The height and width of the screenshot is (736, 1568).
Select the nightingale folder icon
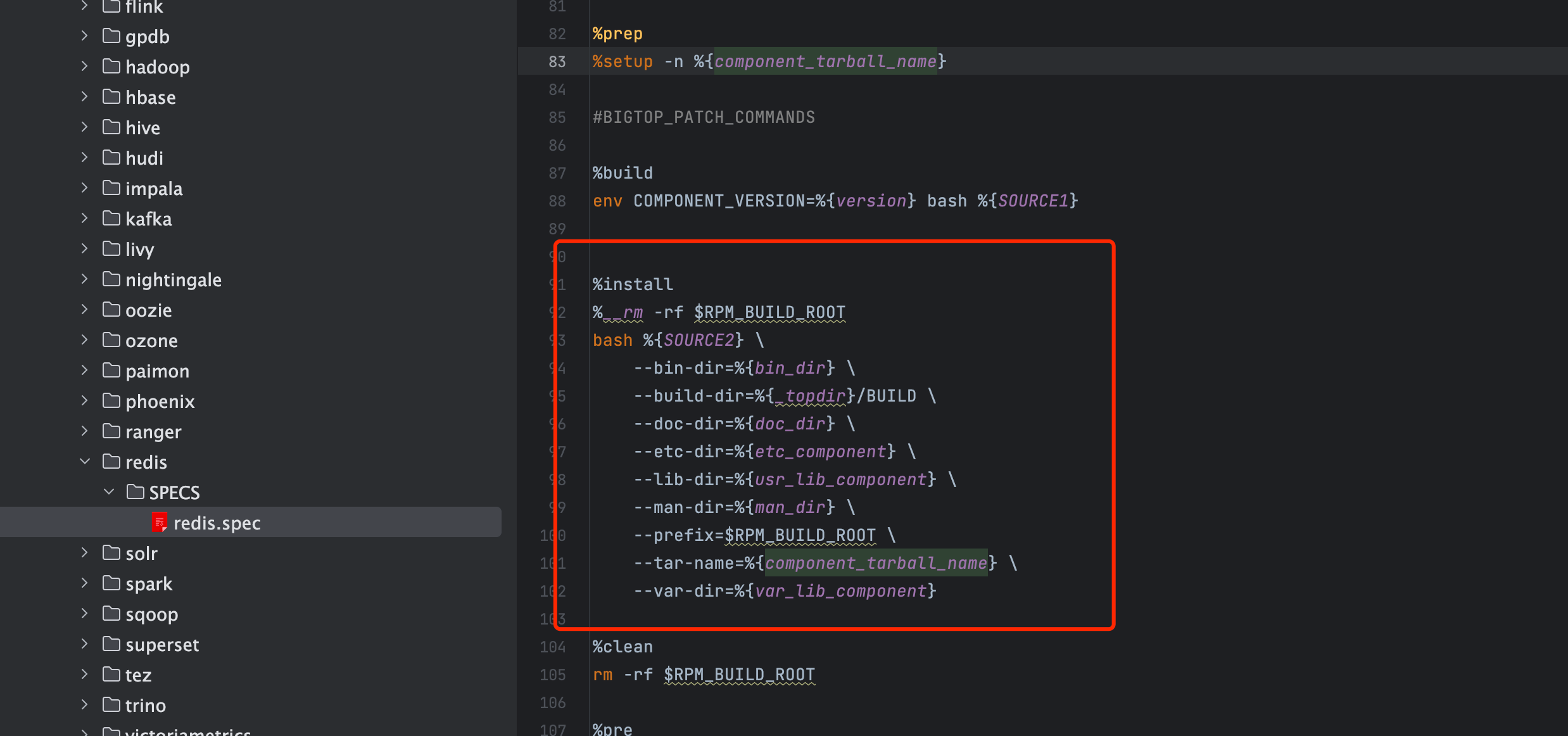[111, 279]
